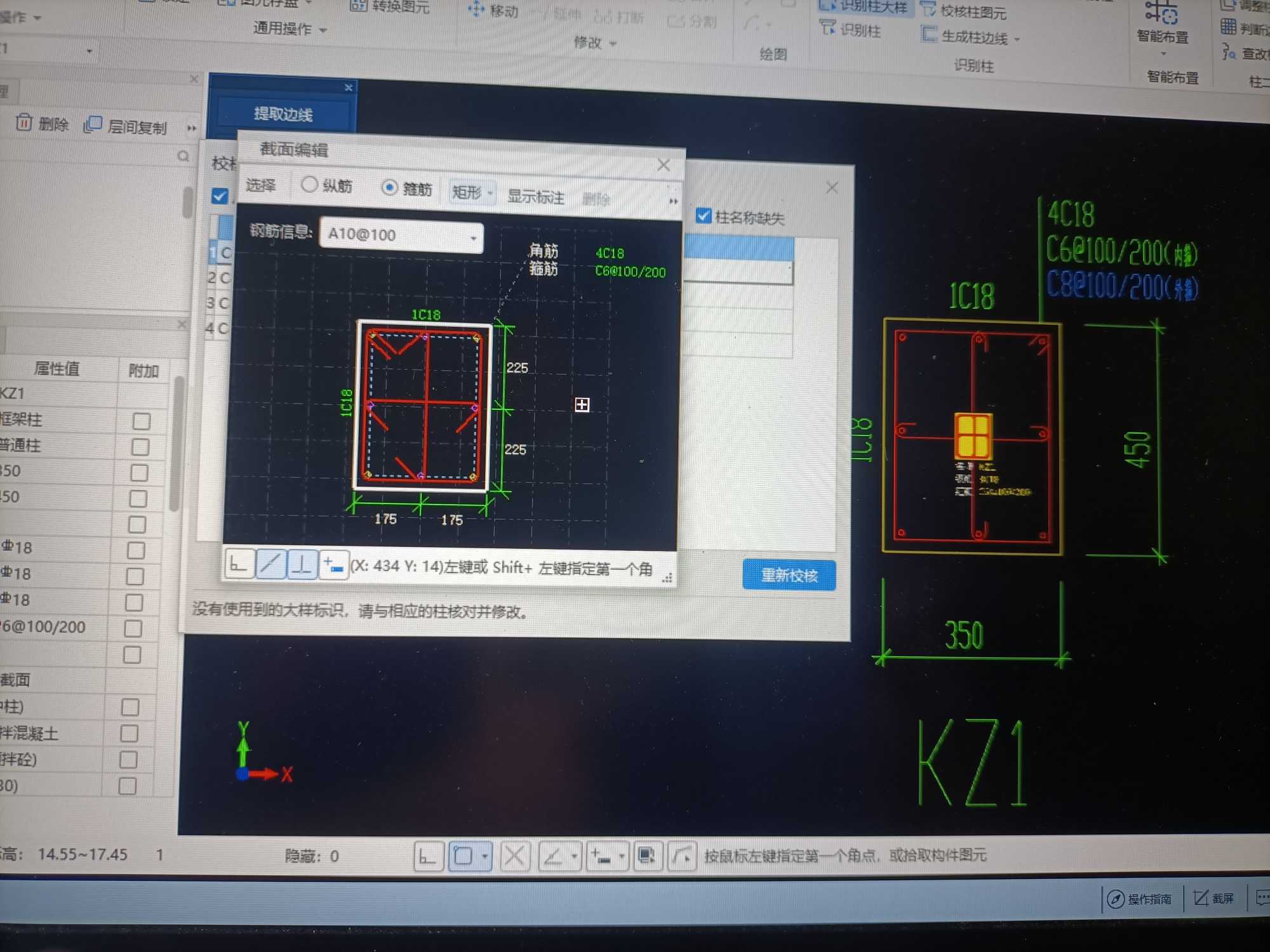Click the large 智能布置 icon
The image size is (1270, 952).
pyautogui.click(x=1161, y=13)
